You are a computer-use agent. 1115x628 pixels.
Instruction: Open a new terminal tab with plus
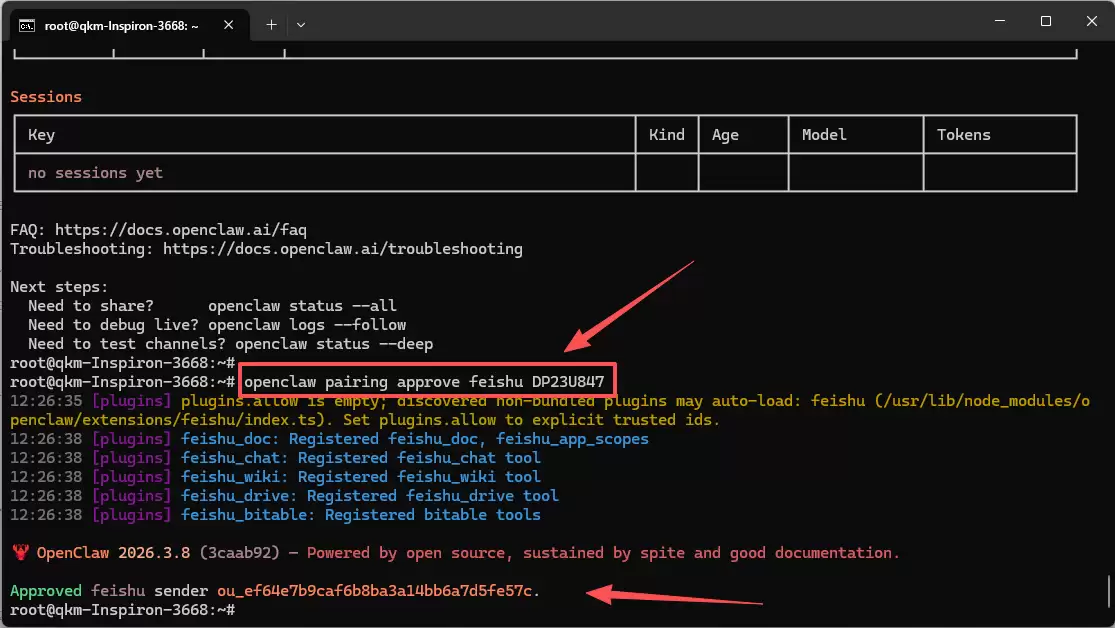pyautogui.click(x=271, y=25)
